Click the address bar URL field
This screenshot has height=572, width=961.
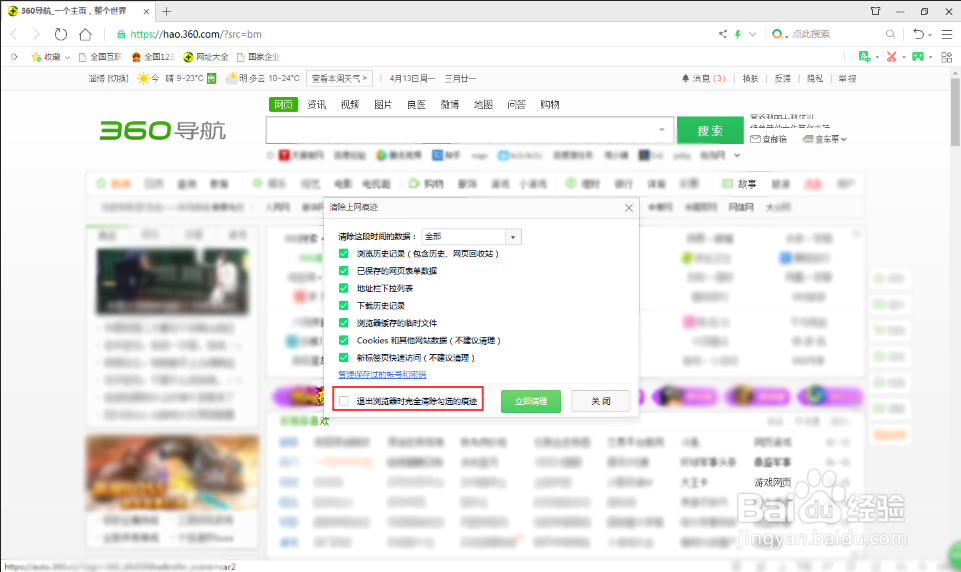coord(417,34)
